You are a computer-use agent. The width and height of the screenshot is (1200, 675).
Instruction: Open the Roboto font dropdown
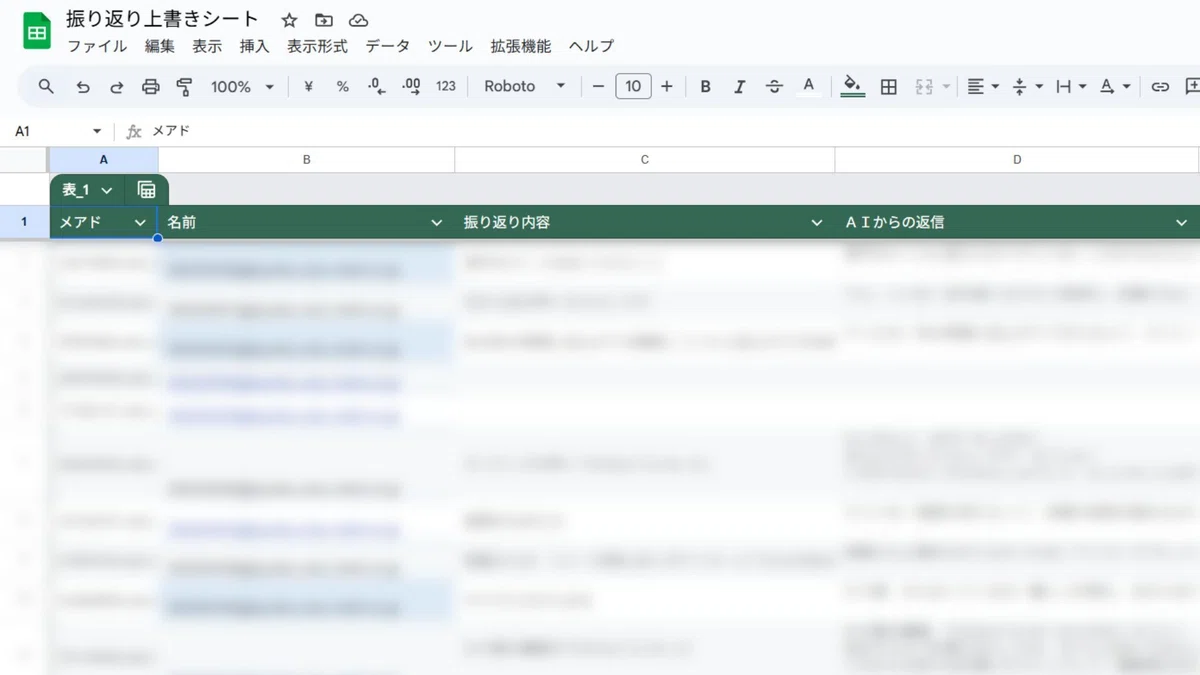click(525, 87)
